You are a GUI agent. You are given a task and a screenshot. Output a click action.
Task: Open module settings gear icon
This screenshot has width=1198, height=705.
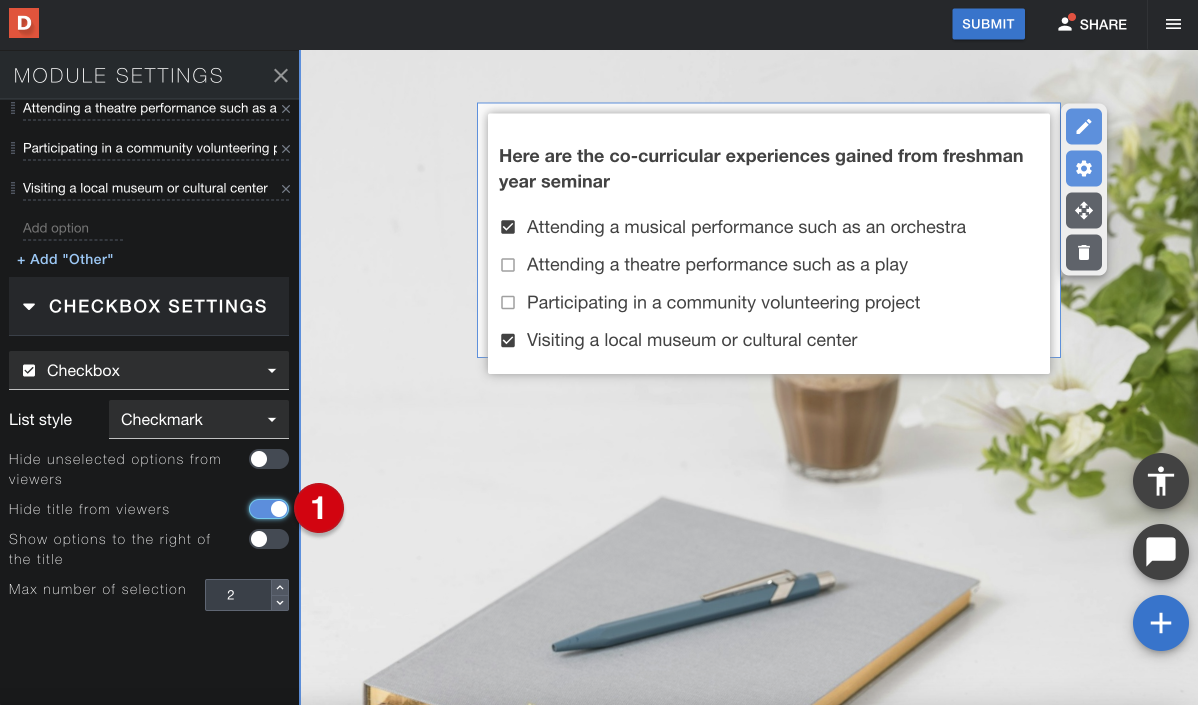1083,169
